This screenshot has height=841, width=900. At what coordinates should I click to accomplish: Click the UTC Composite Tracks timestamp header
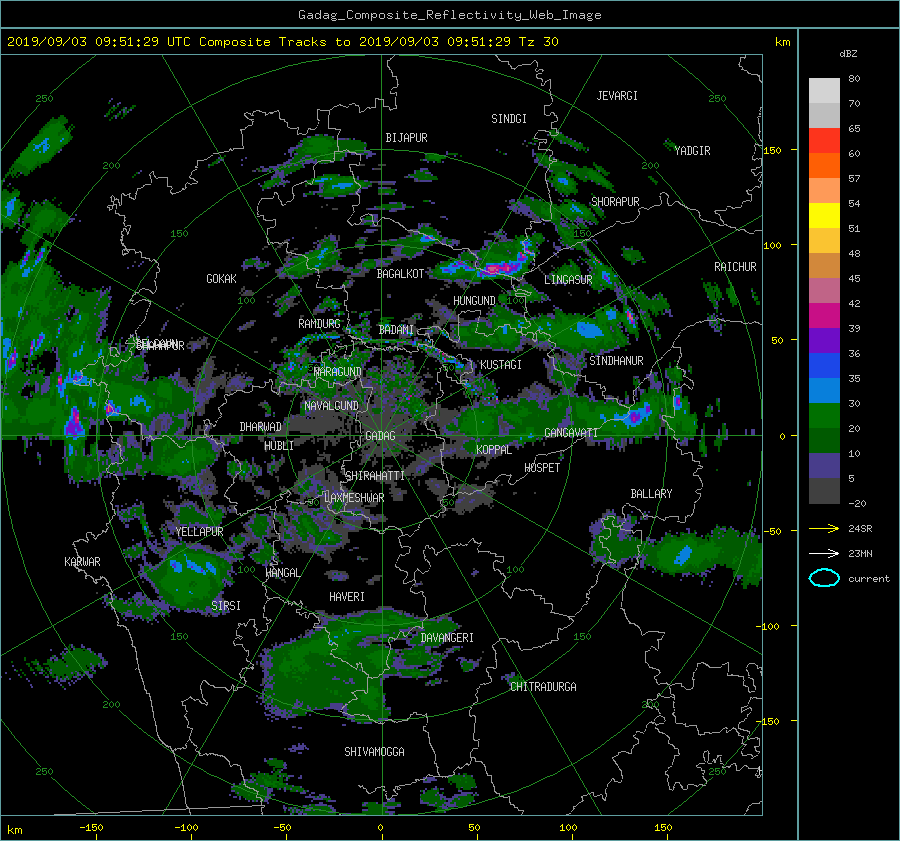(282, 42)
